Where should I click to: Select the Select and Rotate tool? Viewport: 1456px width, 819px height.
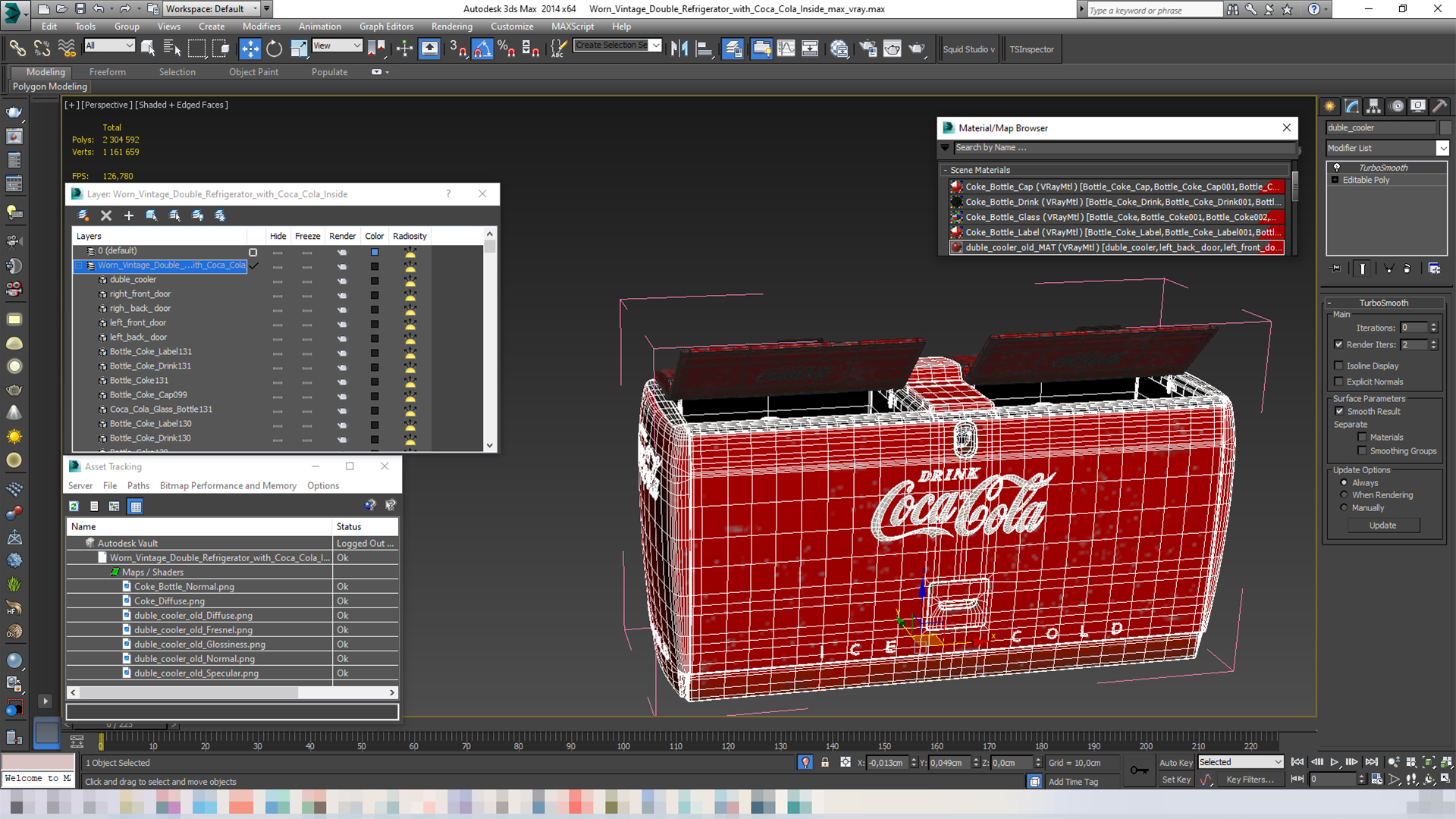pos(274,49)
